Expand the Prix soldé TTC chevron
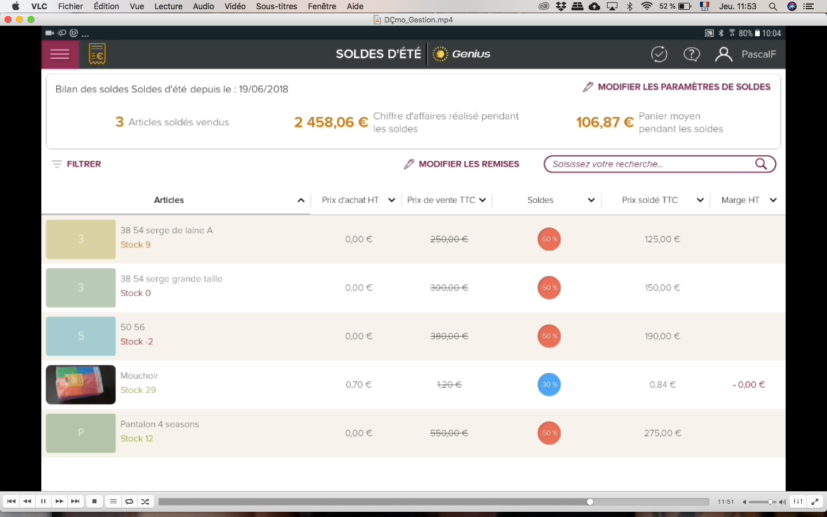 [700, 200]
